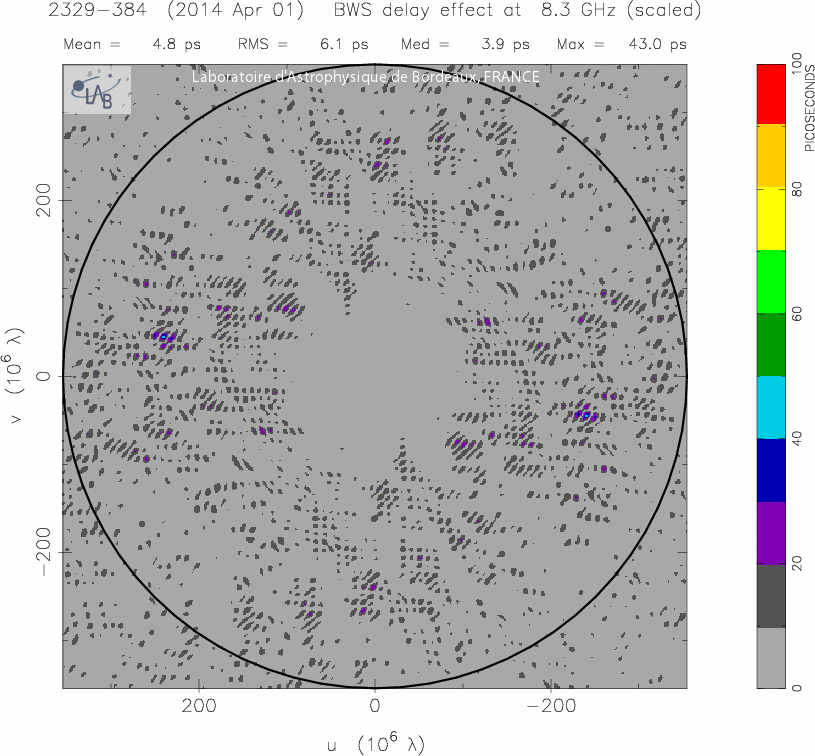The width and height of the screenshot is (815, 756).
Task: Click the dark gray colorbar segment
Action: [x=771, y=596]
